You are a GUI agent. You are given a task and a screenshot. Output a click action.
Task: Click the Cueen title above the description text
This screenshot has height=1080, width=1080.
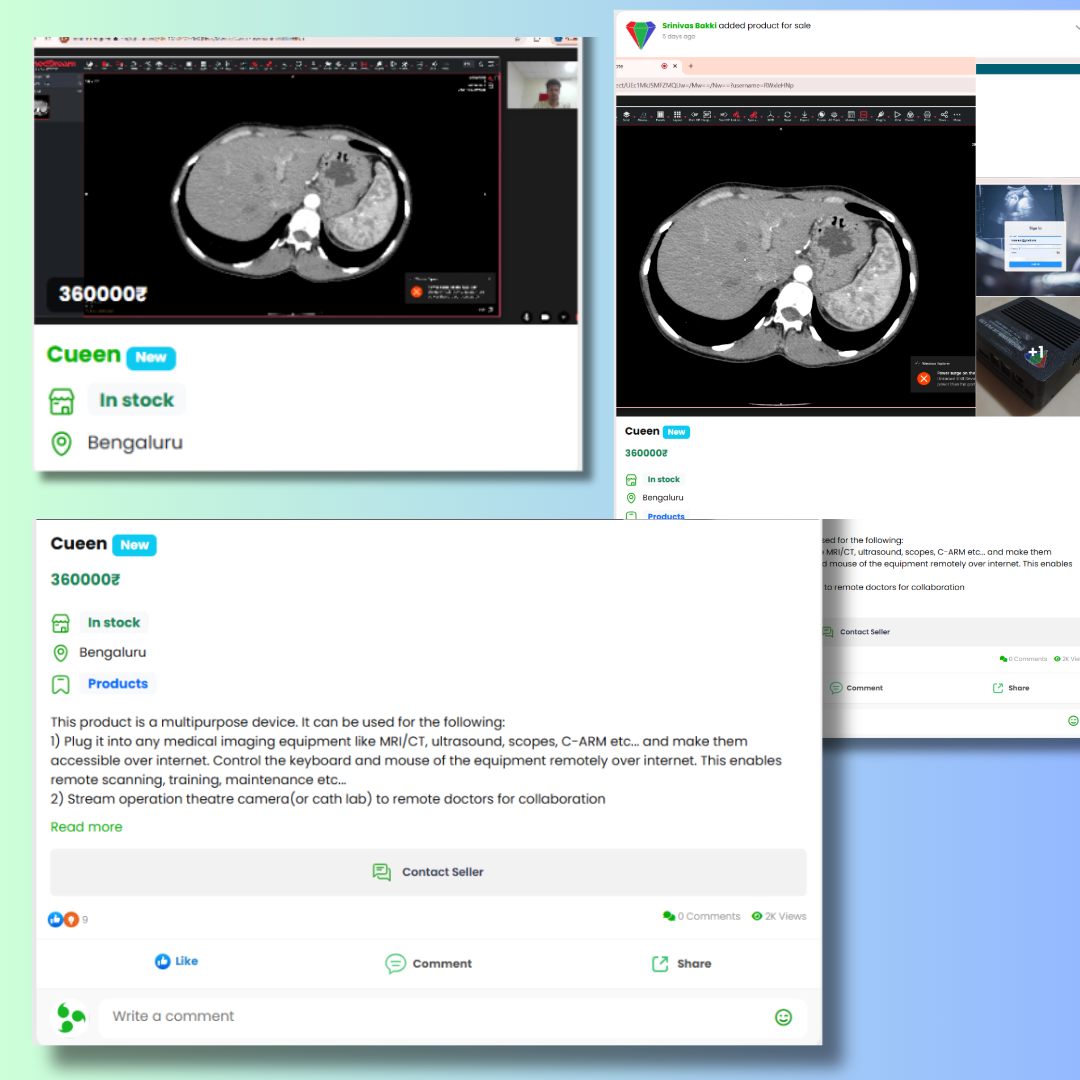(x=79, y=543)
